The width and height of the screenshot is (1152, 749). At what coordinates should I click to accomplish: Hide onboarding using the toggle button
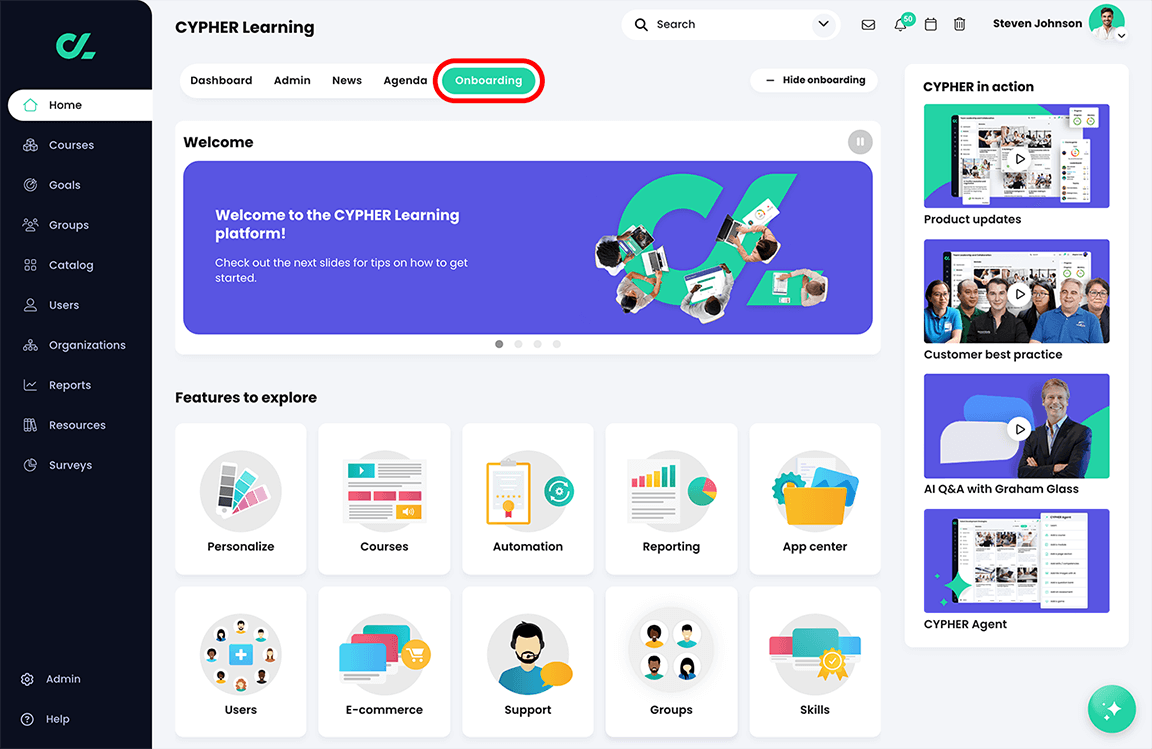[x=813, y=79]
